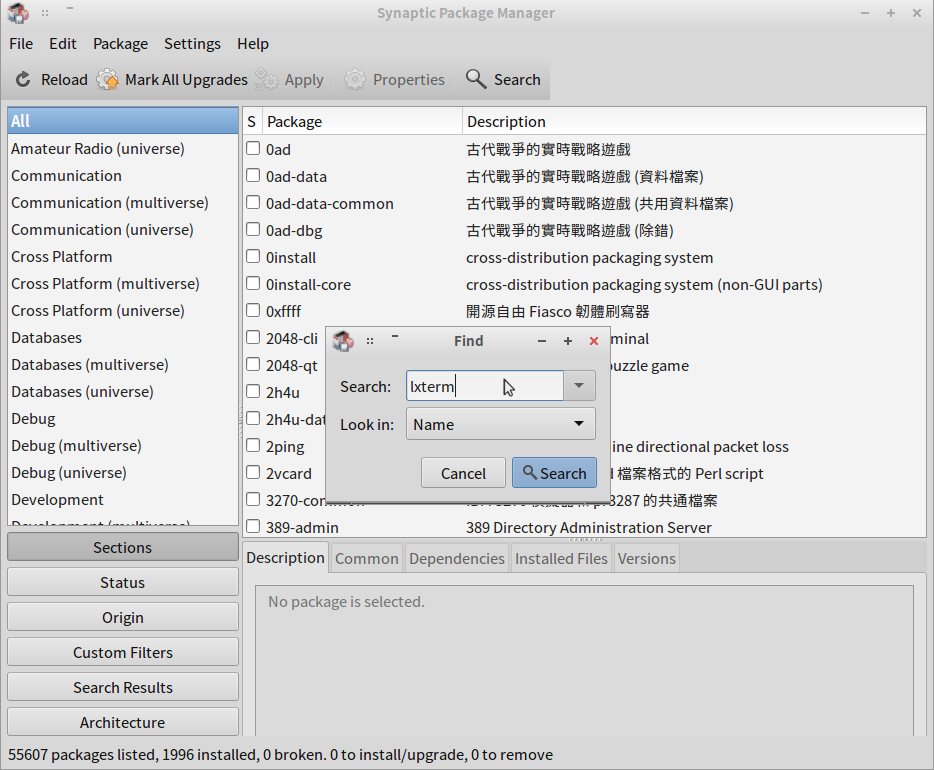This screenshot has height=770, width=934.
Task: Click the Find dialog app icon
Action: tap(343, 341)
